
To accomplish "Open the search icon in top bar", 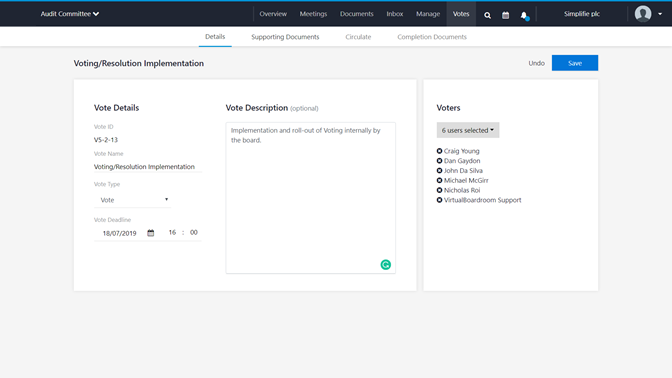I will pos(487,15).
